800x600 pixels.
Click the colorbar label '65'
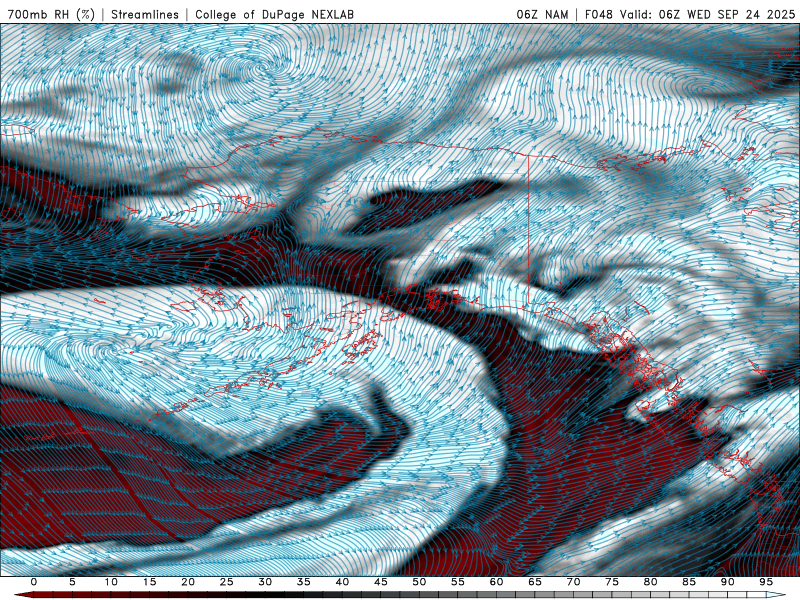535,582
